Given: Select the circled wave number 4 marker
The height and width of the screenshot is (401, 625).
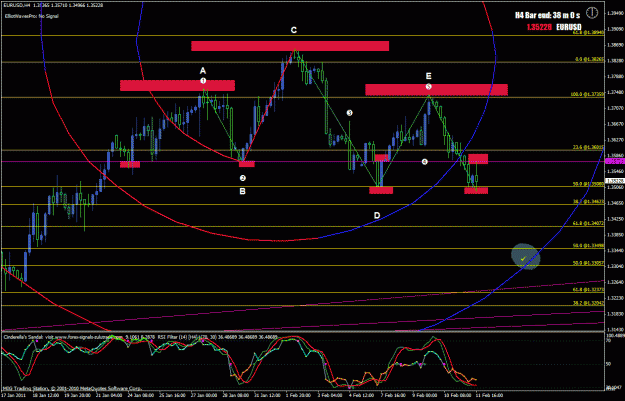Looking at the screenshot, I should (x=425, y=161).
